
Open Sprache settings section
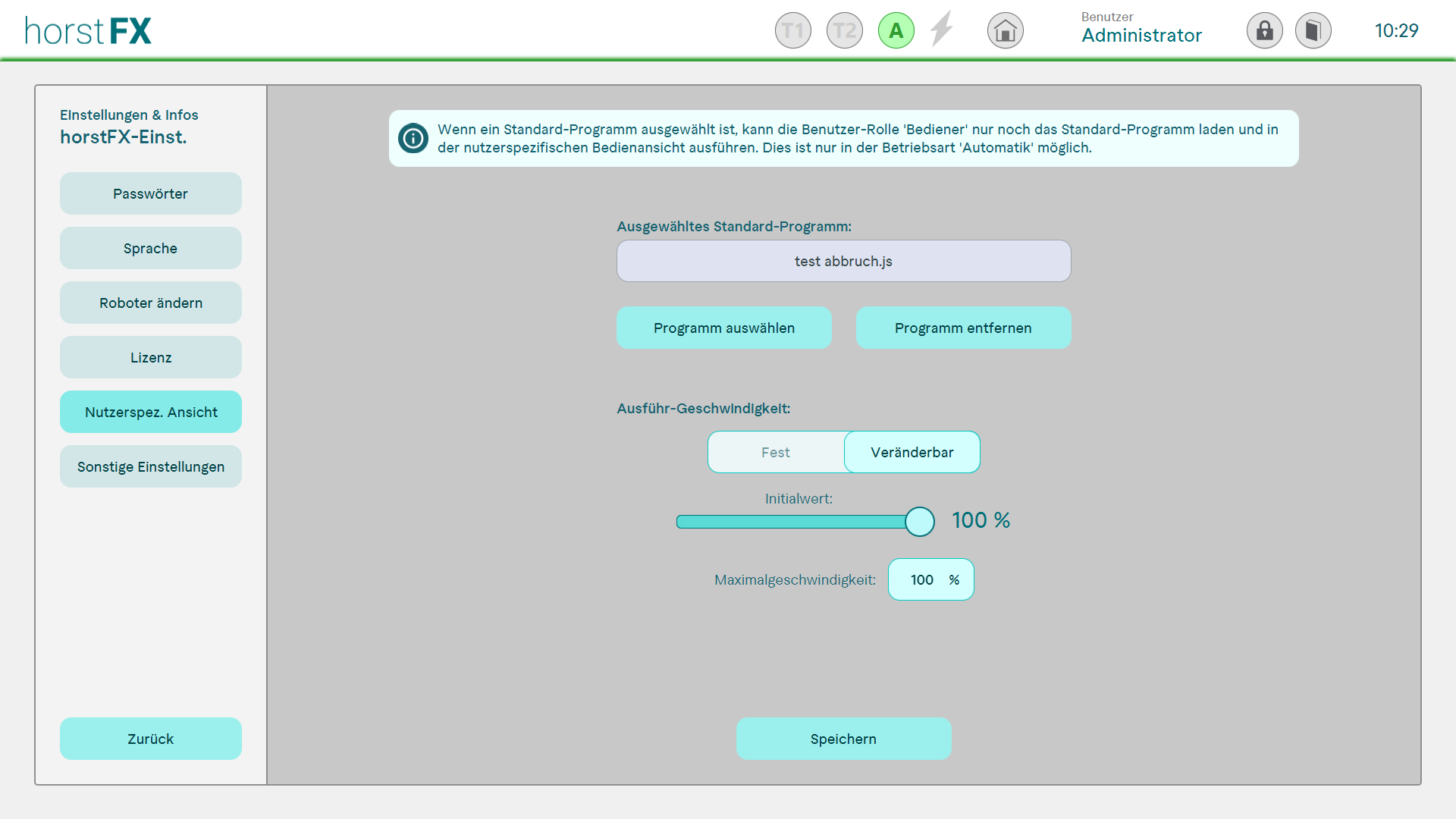(150, 248)
